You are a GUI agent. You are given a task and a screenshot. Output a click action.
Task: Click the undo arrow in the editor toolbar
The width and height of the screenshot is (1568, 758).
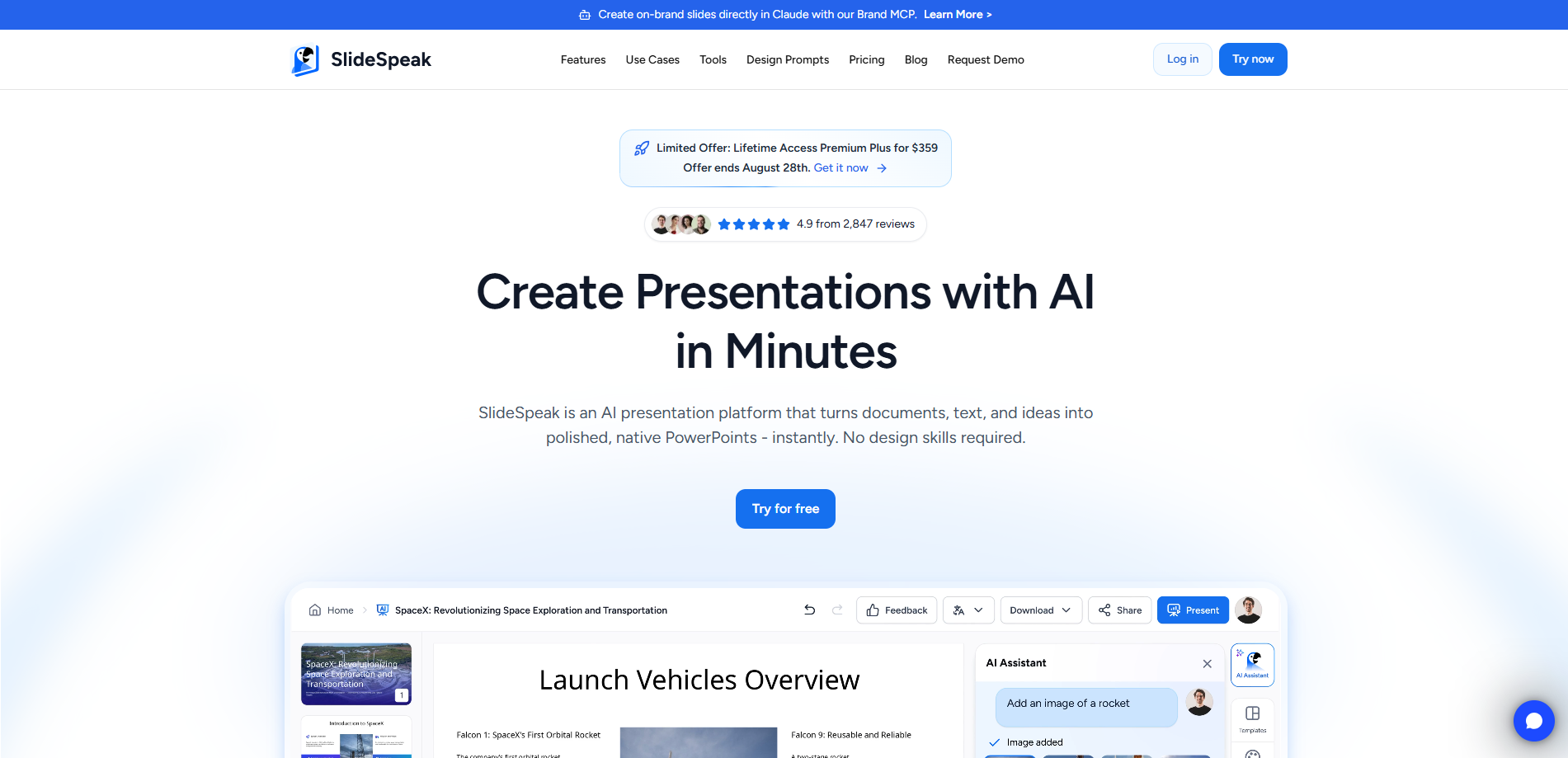click(810, 610)
